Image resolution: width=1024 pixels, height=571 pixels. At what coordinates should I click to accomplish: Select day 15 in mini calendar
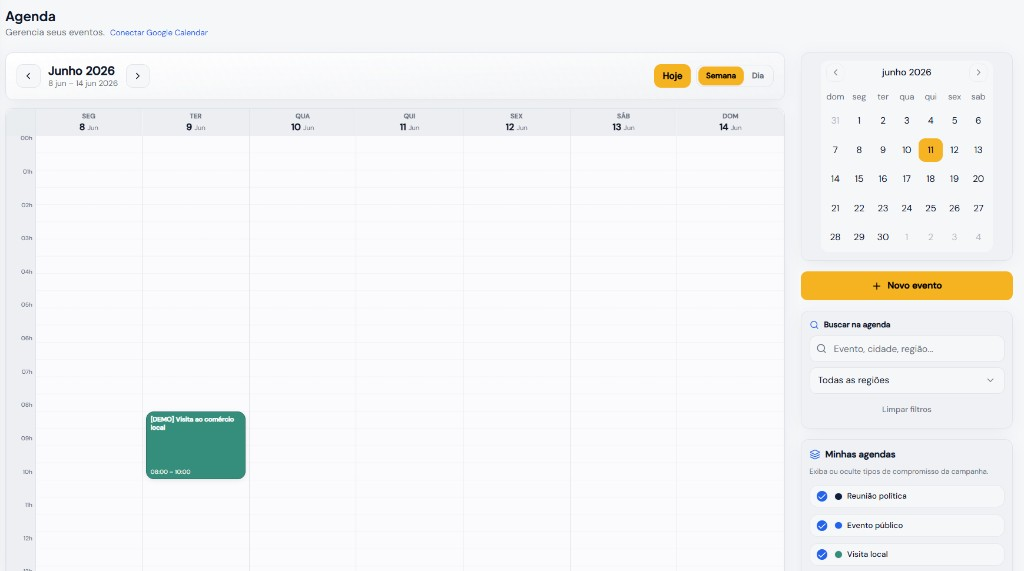tap(859, 179)
